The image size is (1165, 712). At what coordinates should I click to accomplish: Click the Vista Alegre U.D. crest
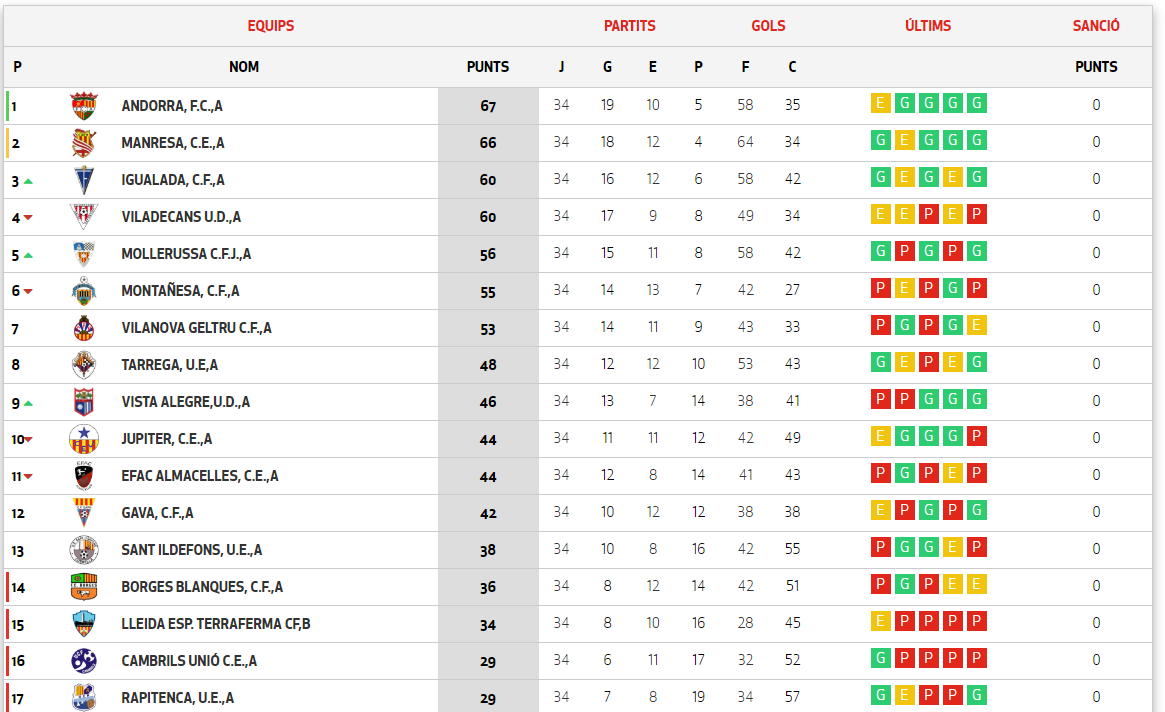84,402
